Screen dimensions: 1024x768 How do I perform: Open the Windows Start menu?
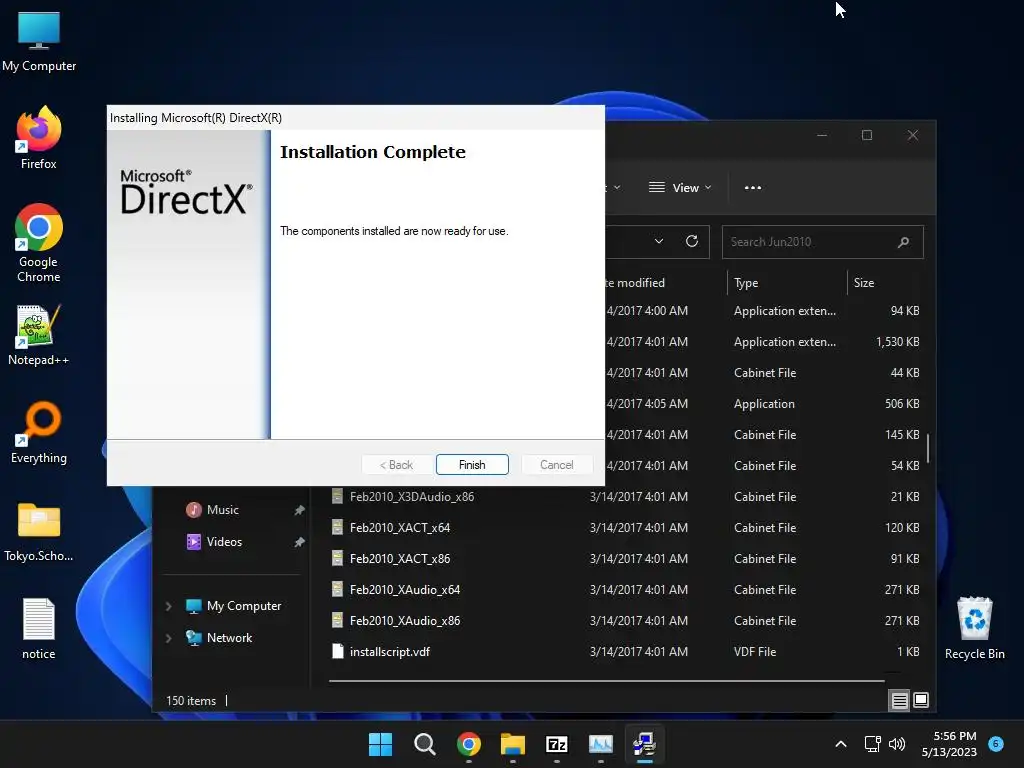click(x=380, y=744)
